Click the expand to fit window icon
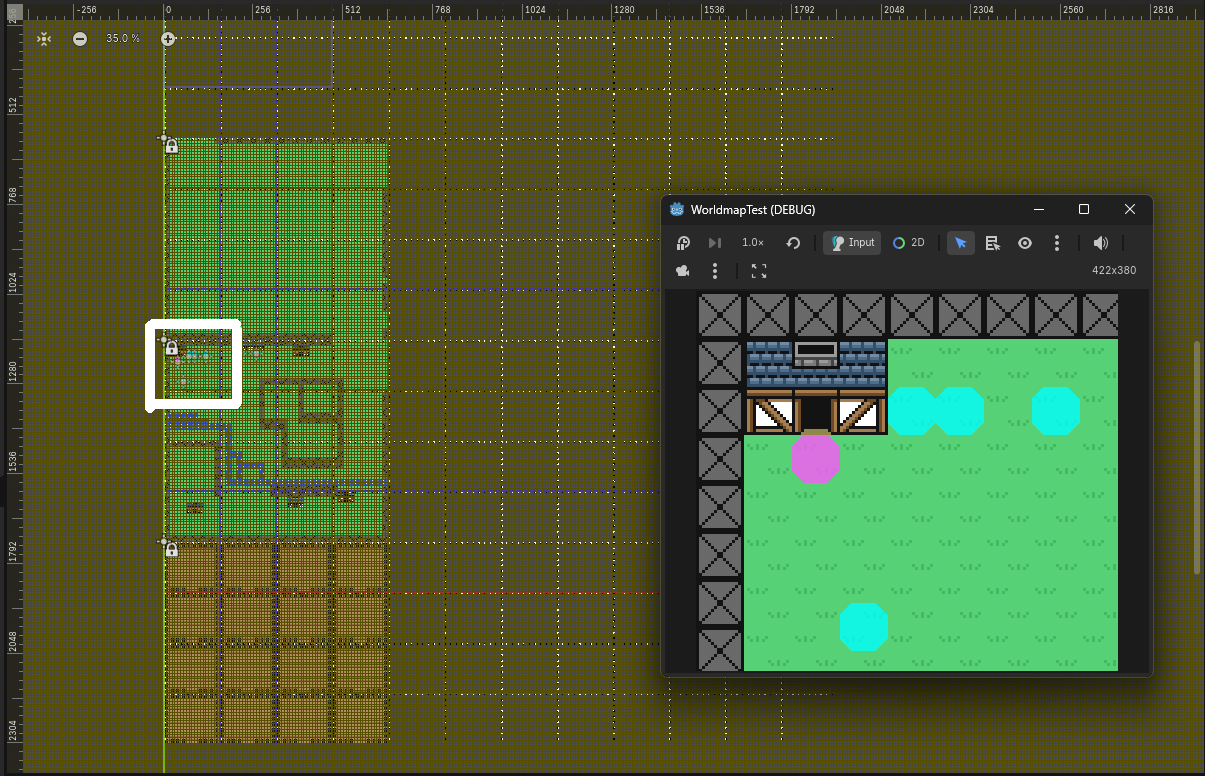The image size is (1205, 776). (x=759, y=271)
